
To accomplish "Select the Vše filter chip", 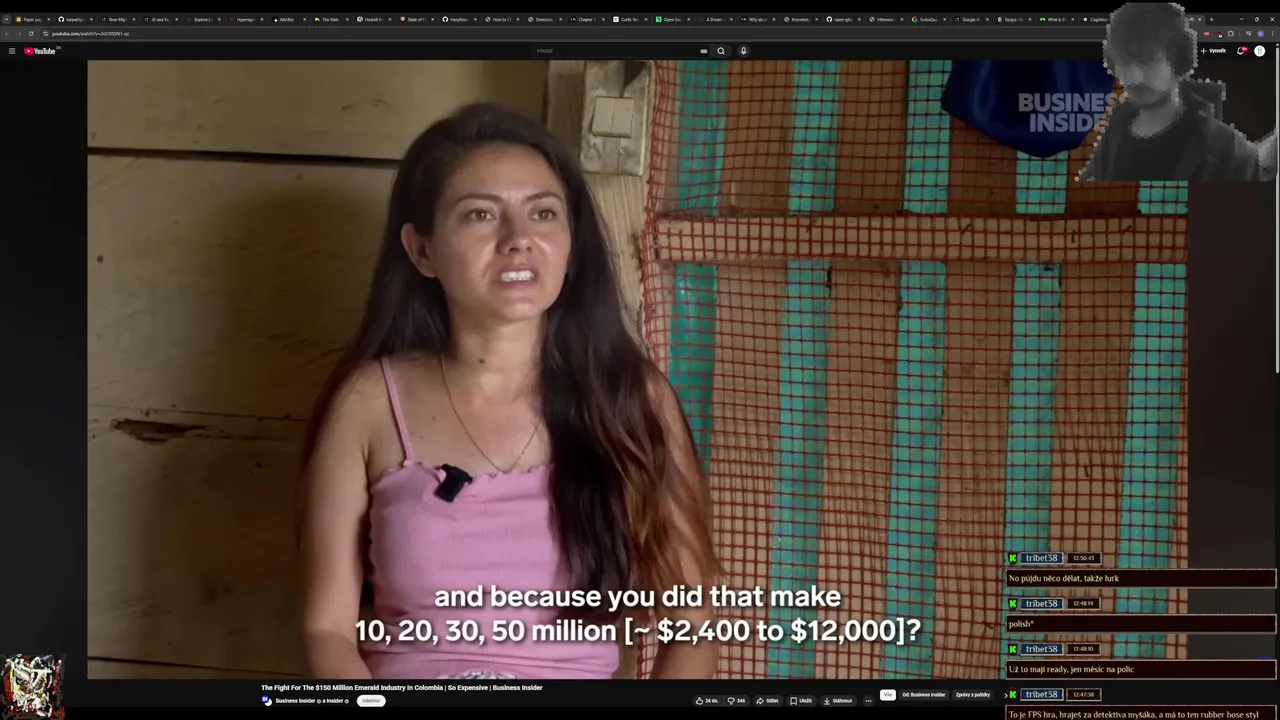I will (887, 695).
